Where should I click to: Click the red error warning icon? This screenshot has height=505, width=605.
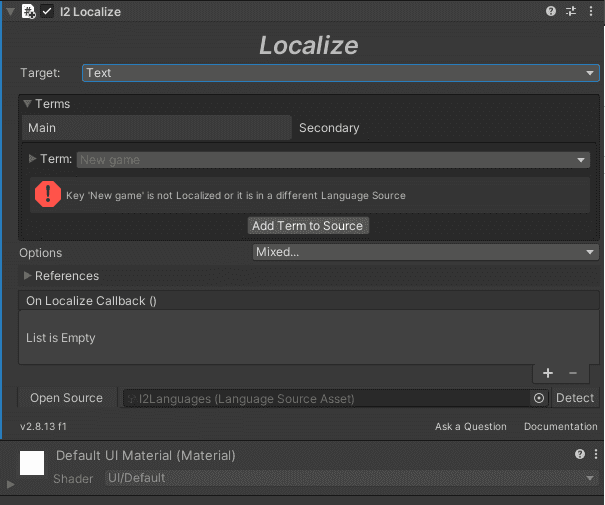[48, 194]
